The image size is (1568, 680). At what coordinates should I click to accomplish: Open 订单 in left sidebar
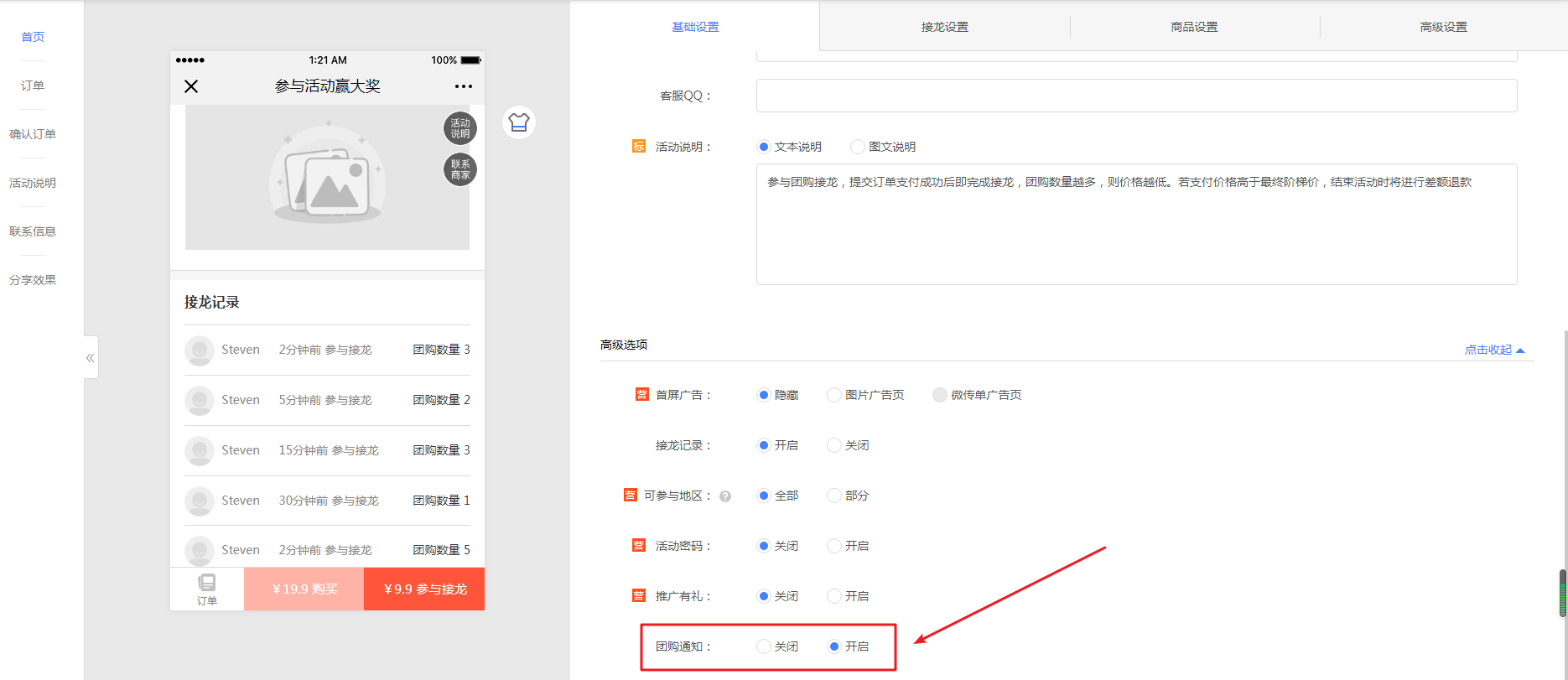pos(33,86)
